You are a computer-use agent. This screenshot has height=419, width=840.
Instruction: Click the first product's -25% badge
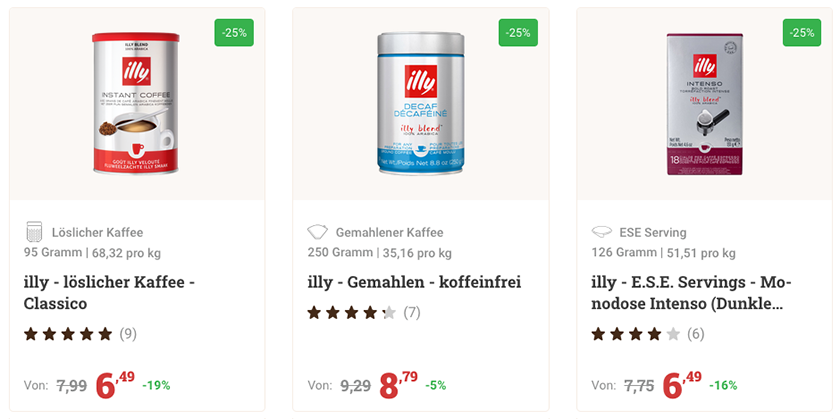[x=234, y=33]
